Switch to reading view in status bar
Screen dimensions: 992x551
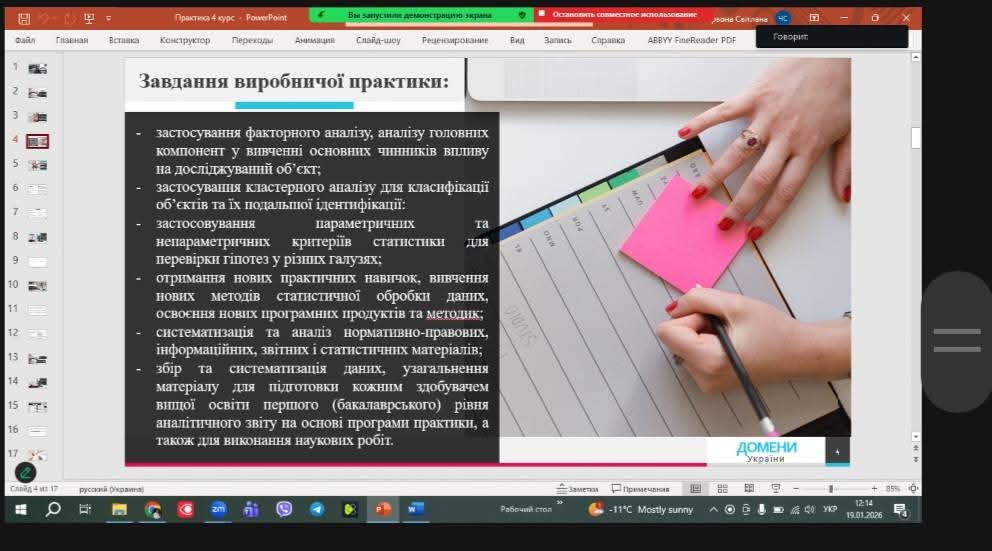point(748,488)
